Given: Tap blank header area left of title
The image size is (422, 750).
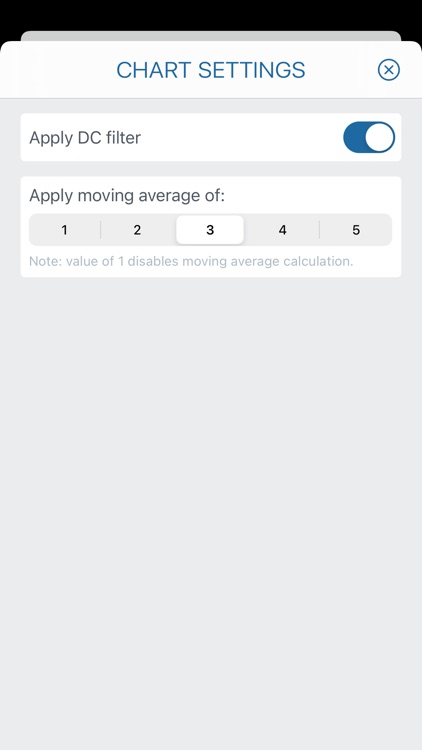Looking at the screenshot, I should [x=57, y=70].
